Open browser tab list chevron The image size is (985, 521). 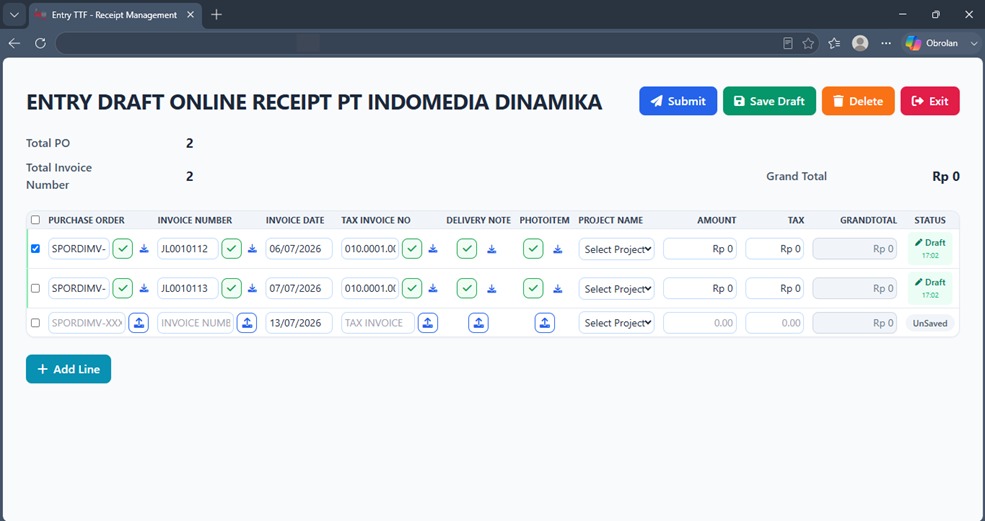click(14, 14)
